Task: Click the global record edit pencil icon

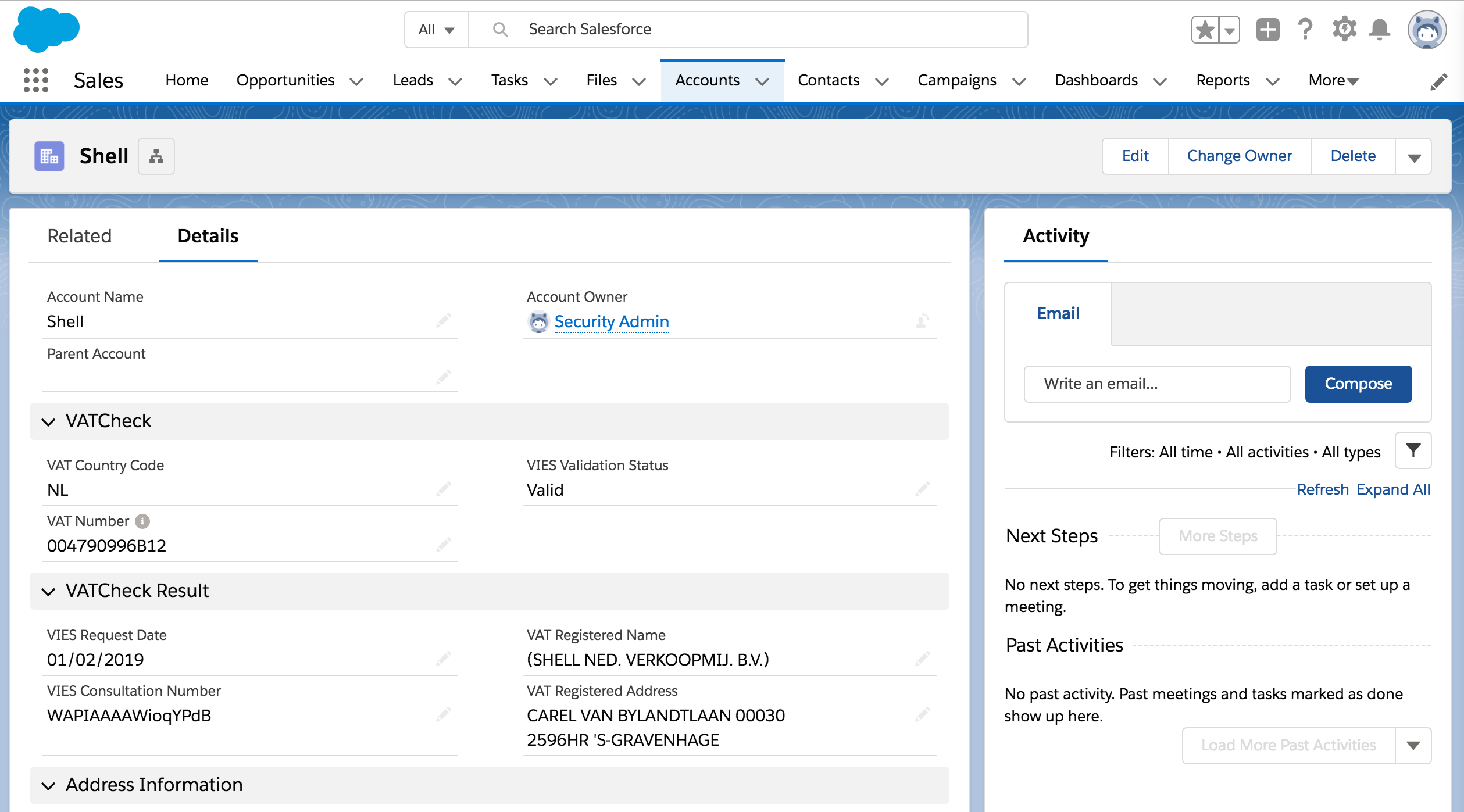Action: (1440, 81)
